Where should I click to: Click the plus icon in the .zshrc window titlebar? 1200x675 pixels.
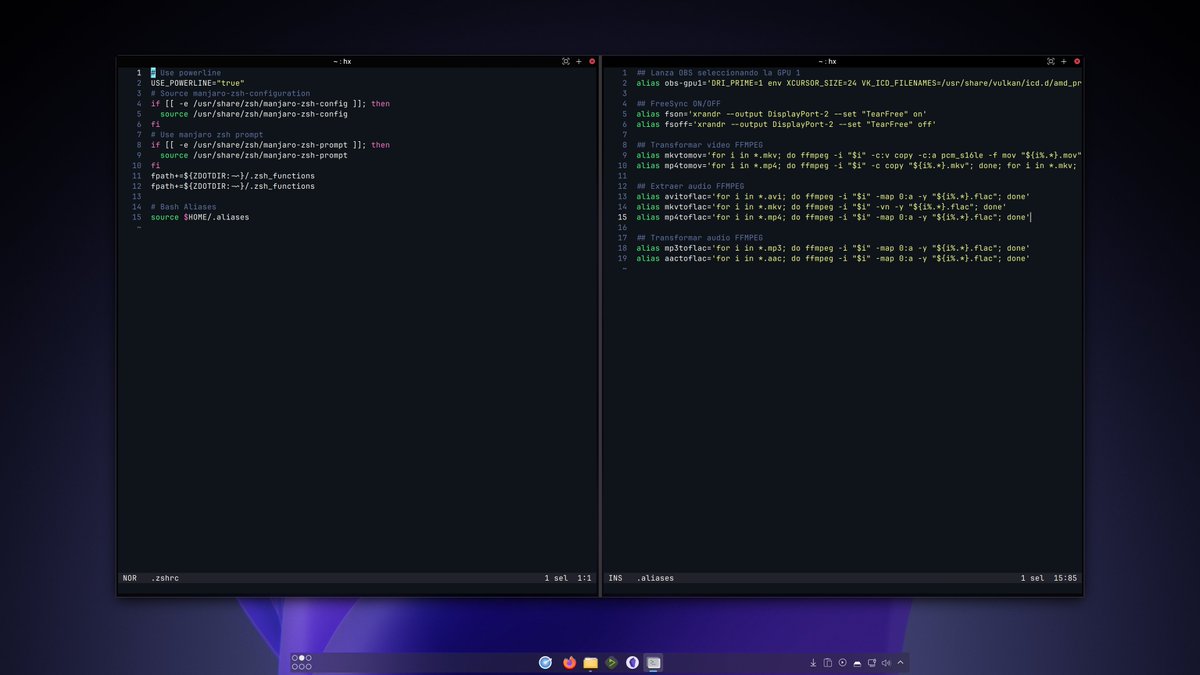tap(579, 61)
